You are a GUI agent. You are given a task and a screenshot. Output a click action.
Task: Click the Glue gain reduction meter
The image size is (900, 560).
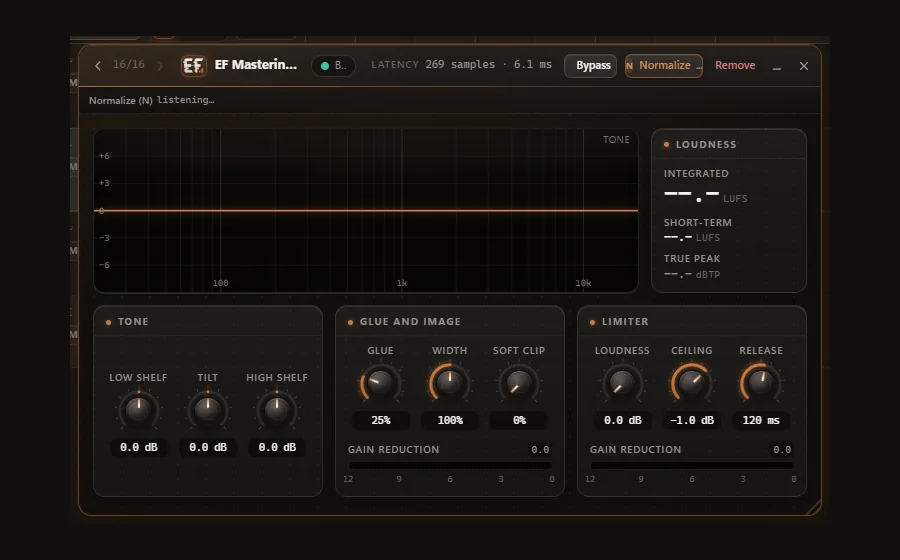(x=450, y=465)
